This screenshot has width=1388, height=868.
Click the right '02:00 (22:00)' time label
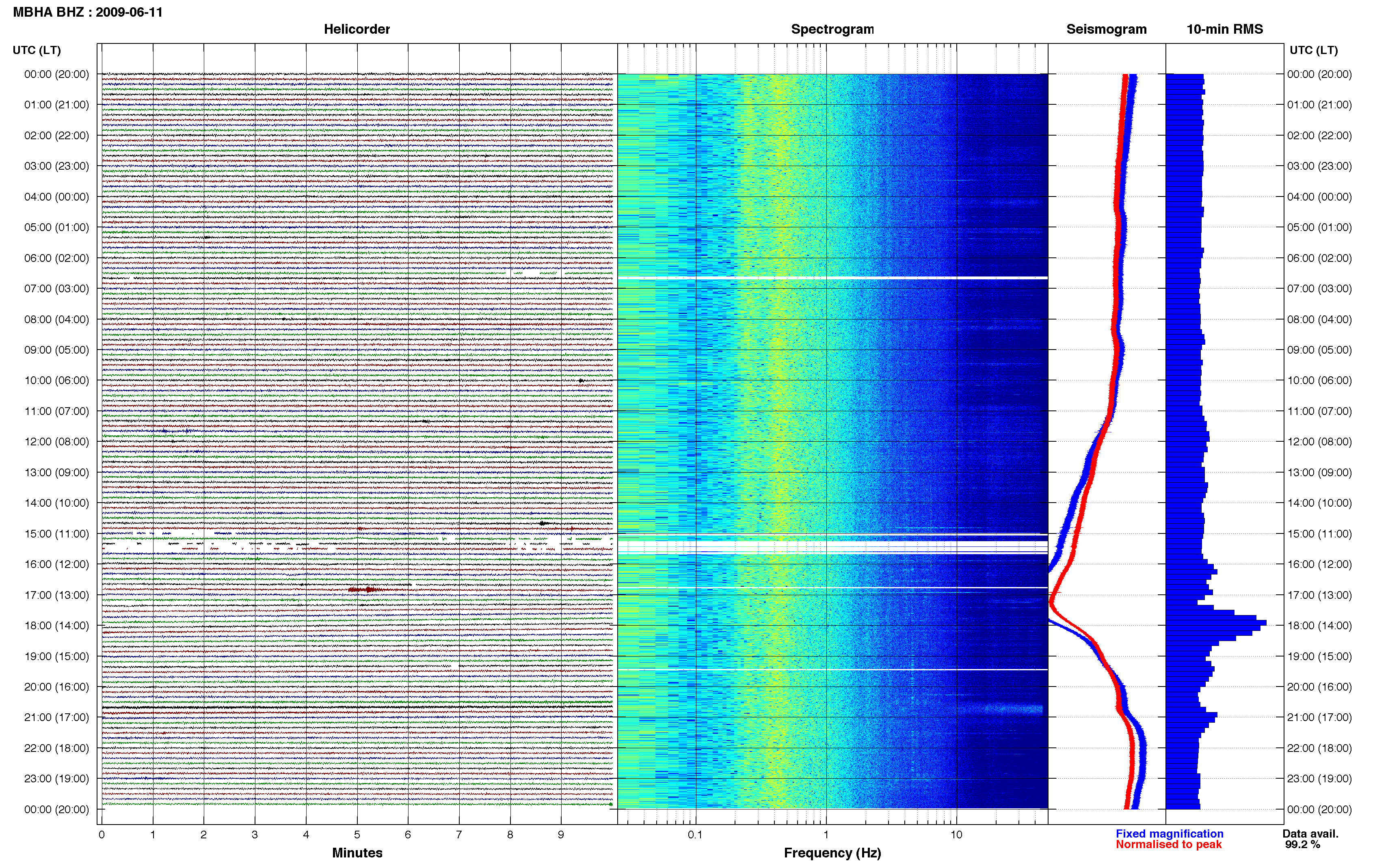1319,136
